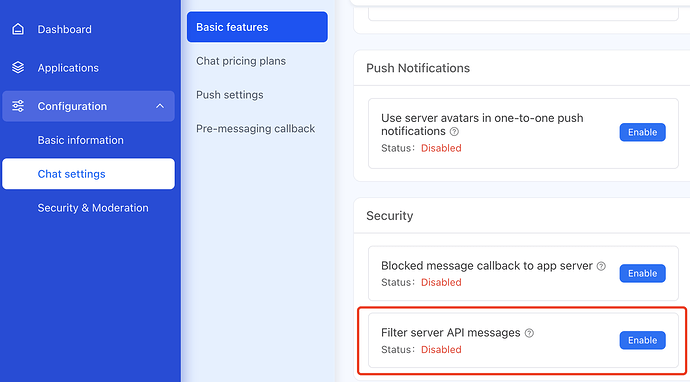Click help icon next to Blocked message callback
This screenshot has width=690, height=382.
click(601, 266)
